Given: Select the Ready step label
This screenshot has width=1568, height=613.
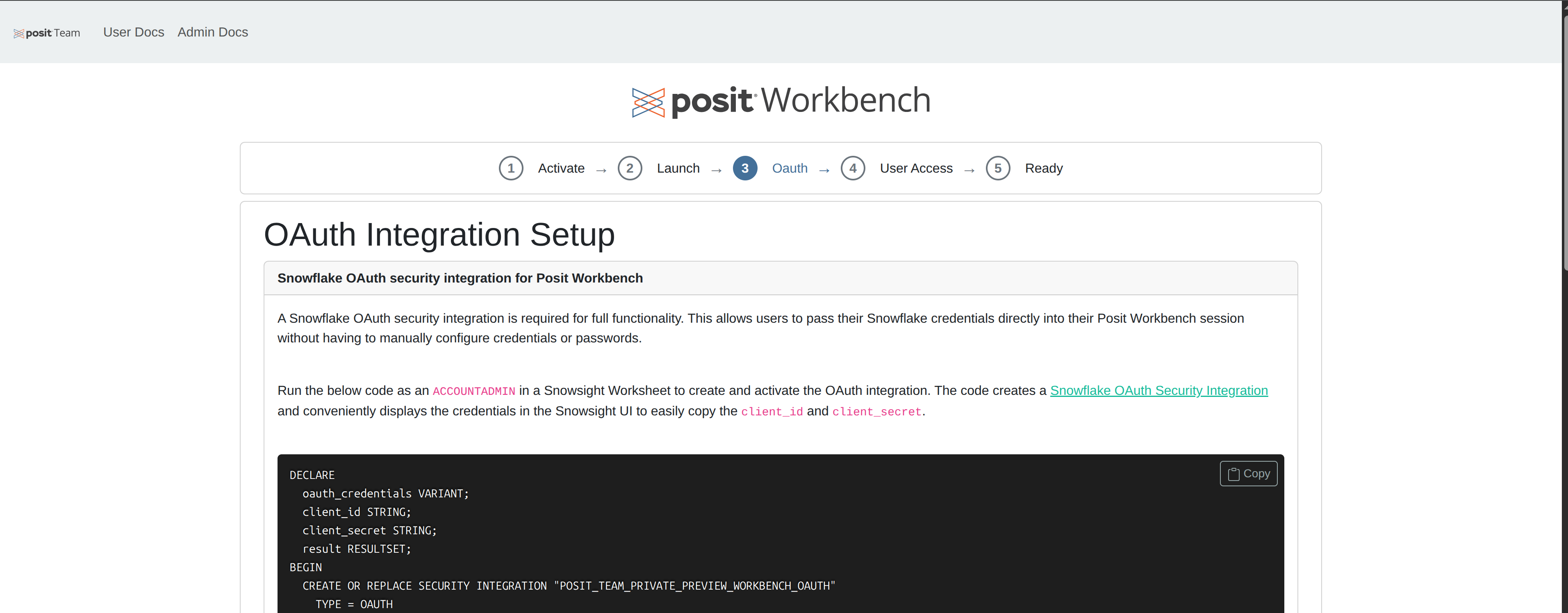Looking at the screenshot, I should (1043, 169).
